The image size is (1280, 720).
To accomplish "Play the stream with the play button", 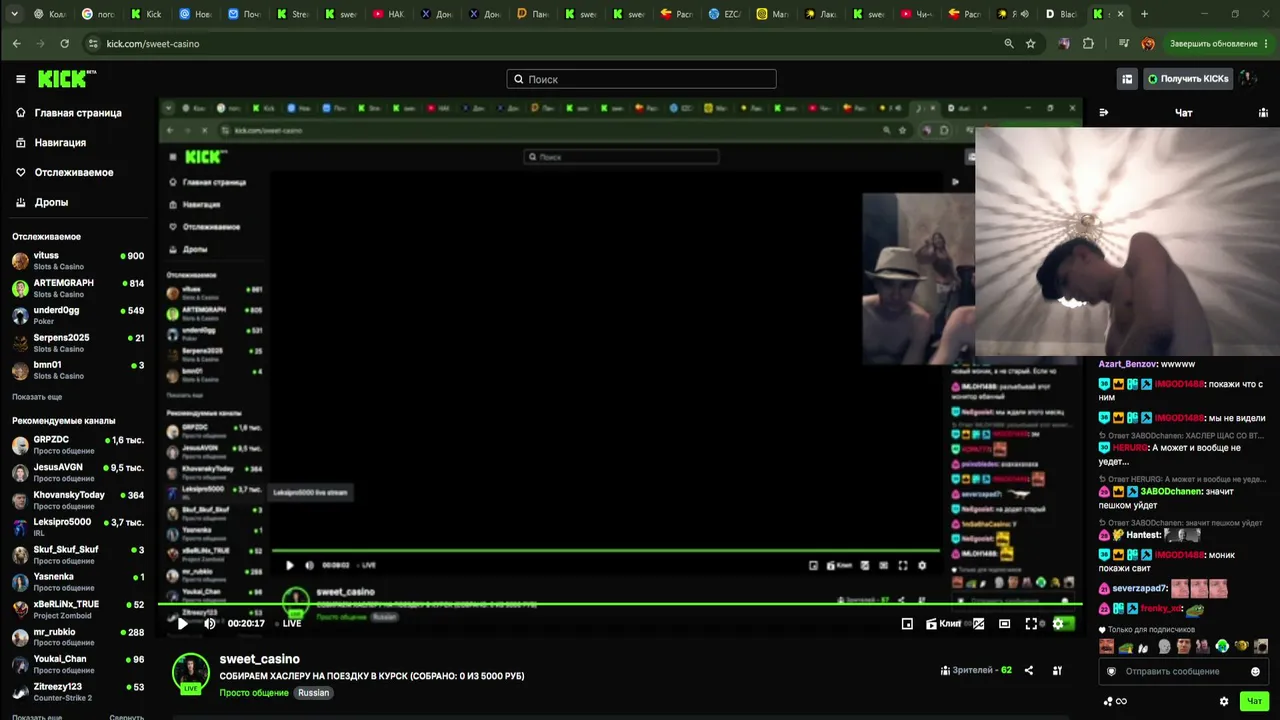I will tap(182, 623).
